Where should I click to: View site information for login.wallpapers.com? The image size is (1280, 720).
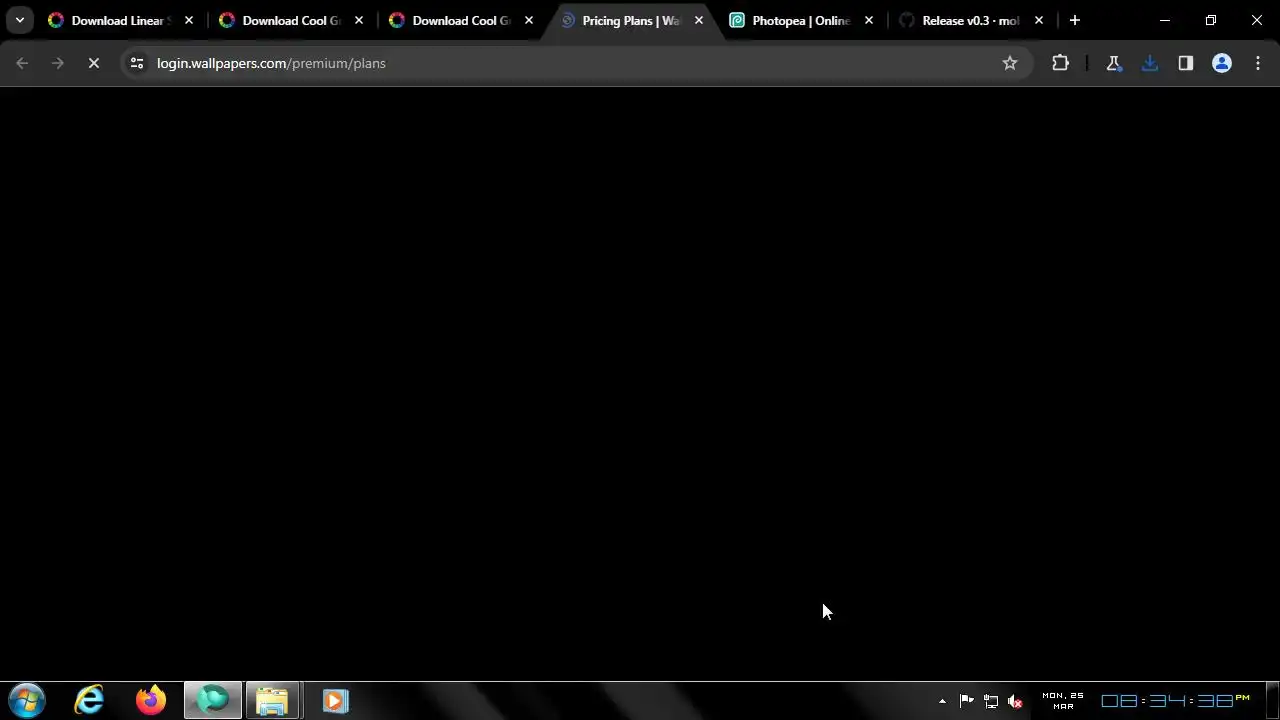tap(137, 63)
